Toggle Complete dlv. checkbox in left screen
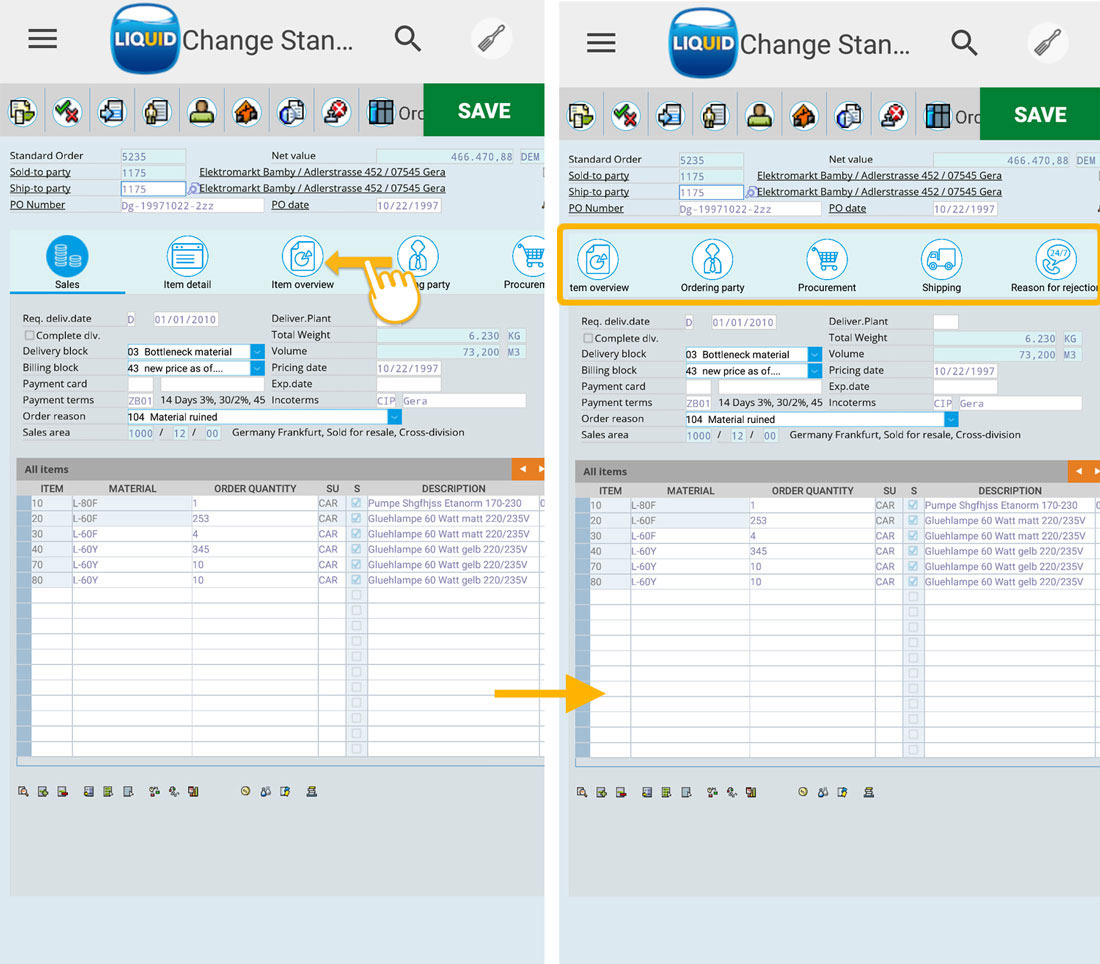This screenshot has height=964, width=1100. click(29, 336)
